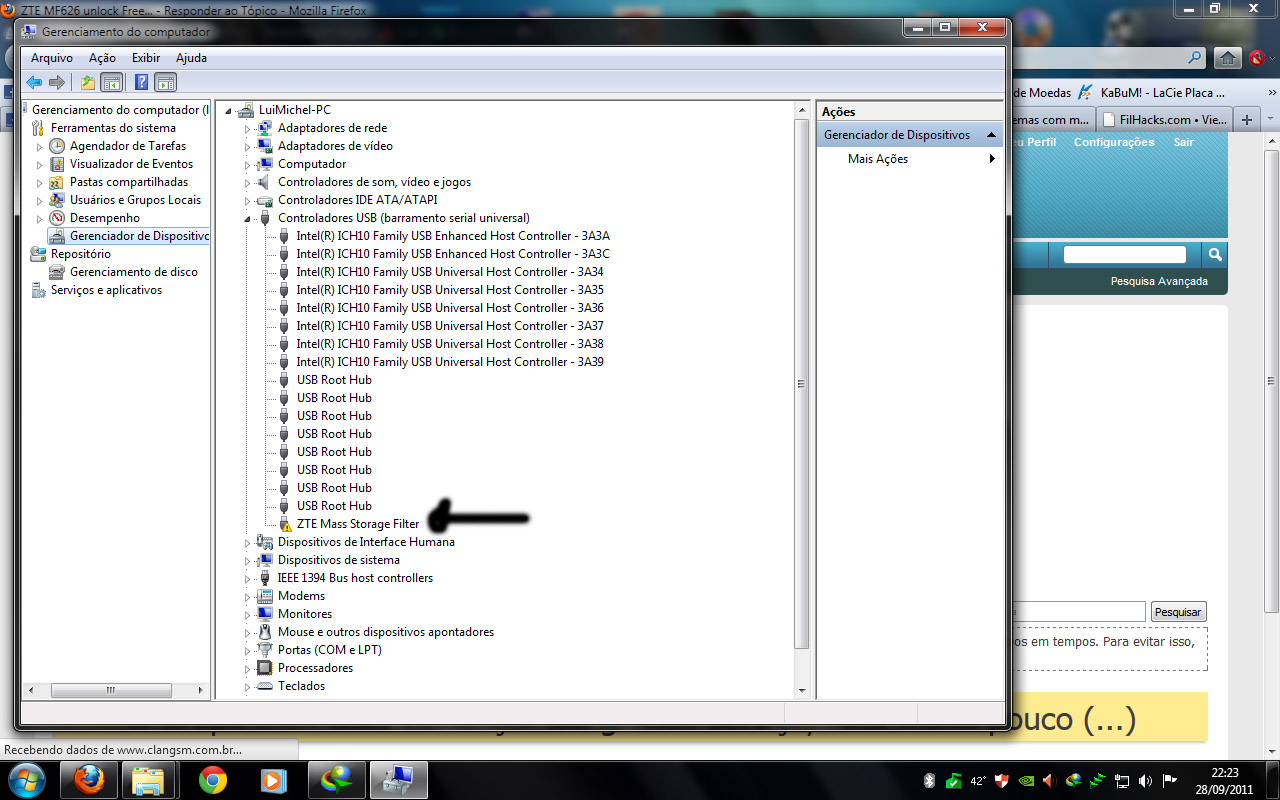Expand IEEE 1394 Bus host controllers

pos(248,578)
